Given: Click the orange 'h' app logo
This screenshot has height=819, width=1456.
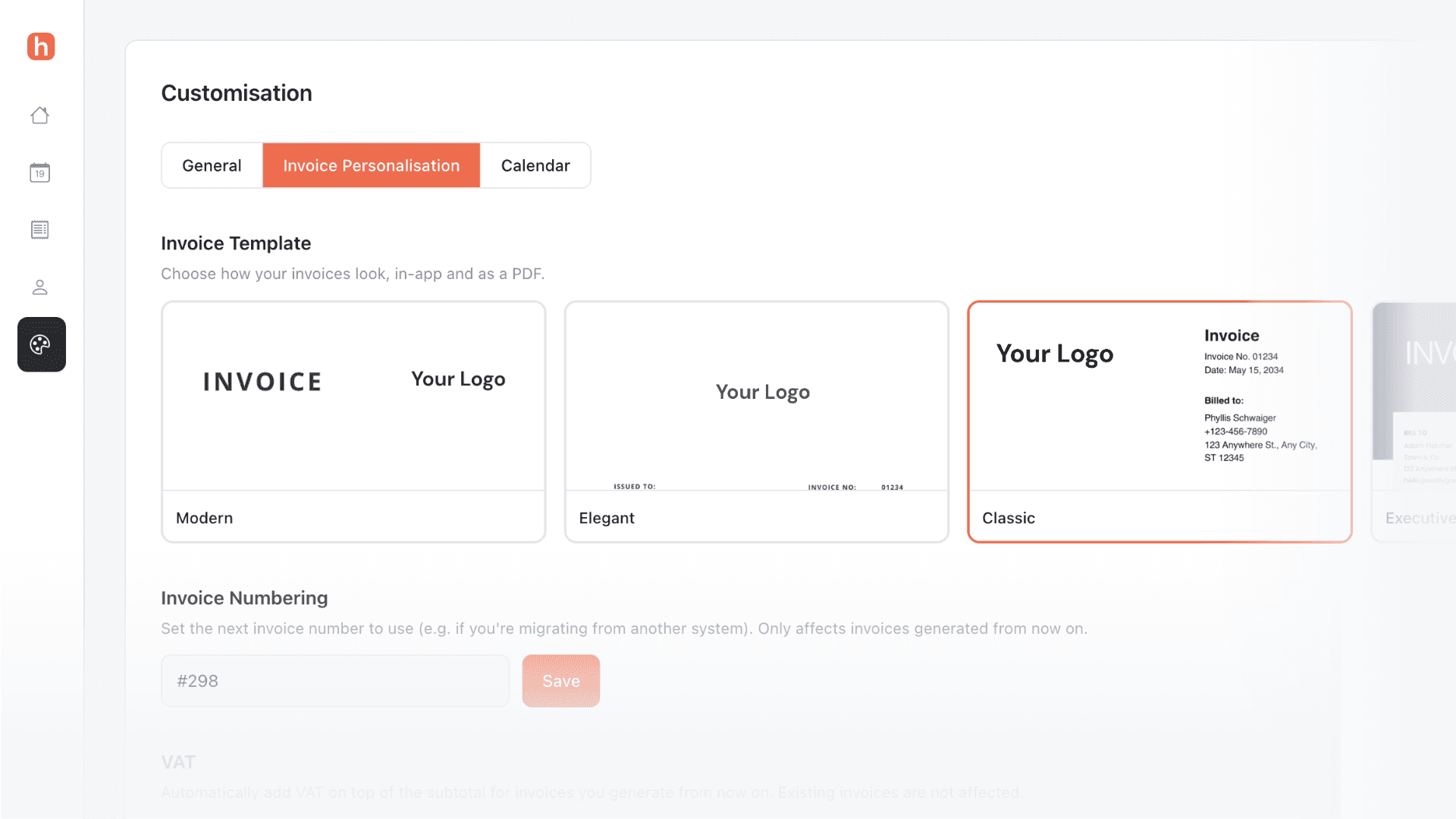Looking at the screenshot, I should [41, 46].
